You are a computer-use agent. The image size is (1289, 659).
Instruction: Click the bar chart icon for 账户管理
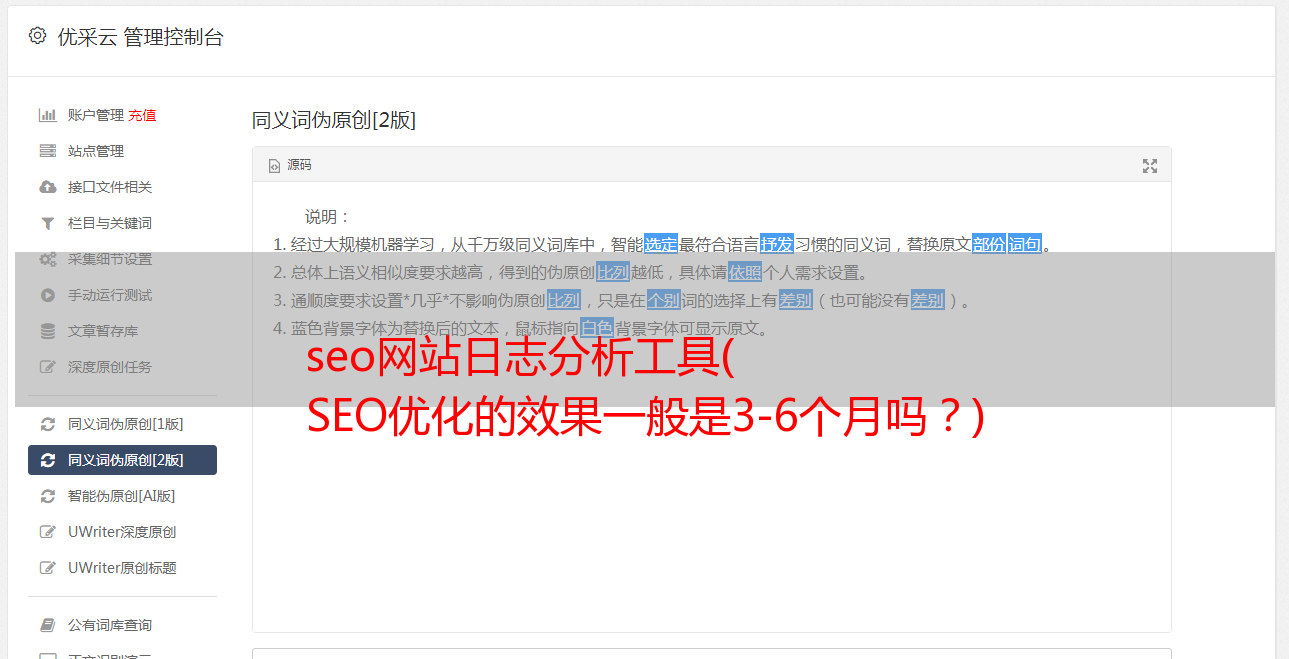[x=47, y=115]
